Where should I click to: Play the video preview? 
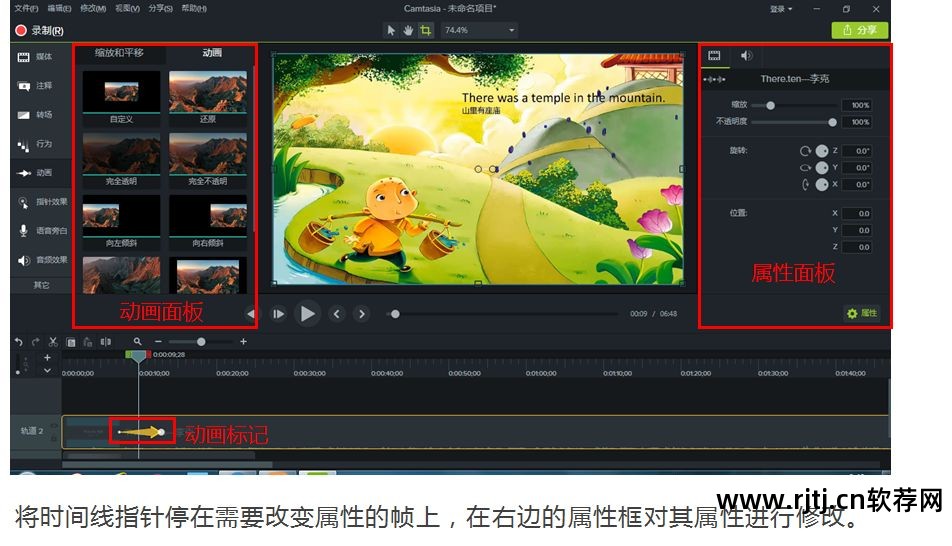pos(307,314)
